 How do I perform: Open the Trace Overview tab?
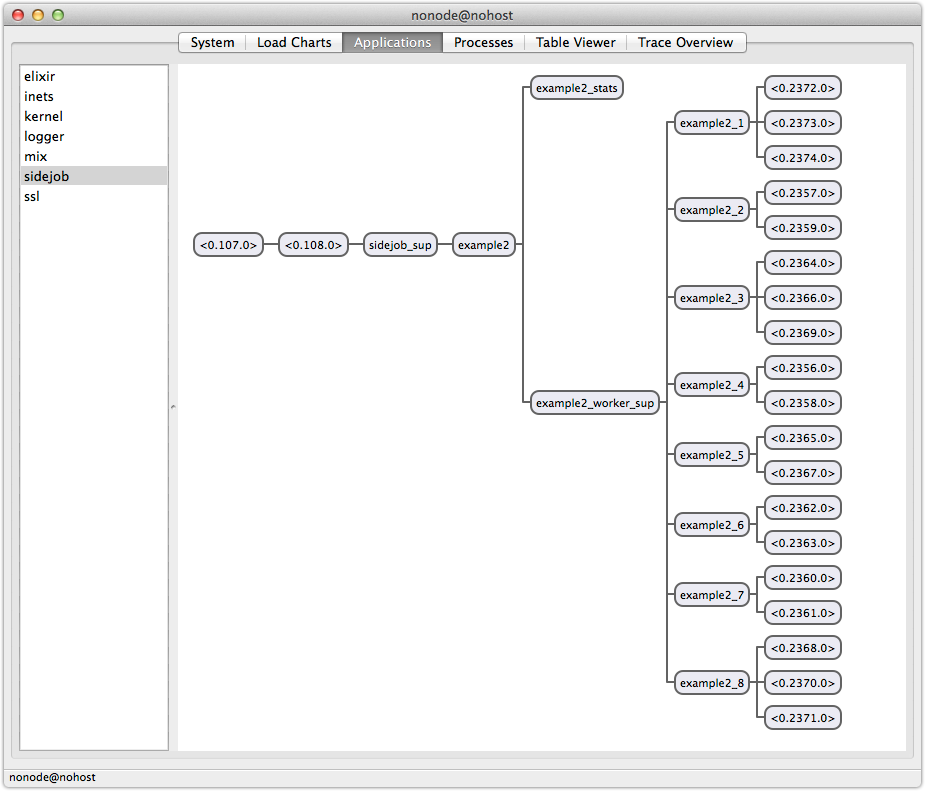pos(686,42)
